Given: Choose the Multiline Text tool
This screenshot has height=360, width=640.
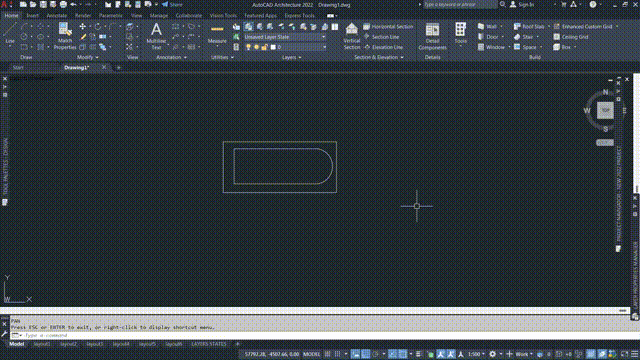Looking at the screenshot, I should tap(156, 36).
